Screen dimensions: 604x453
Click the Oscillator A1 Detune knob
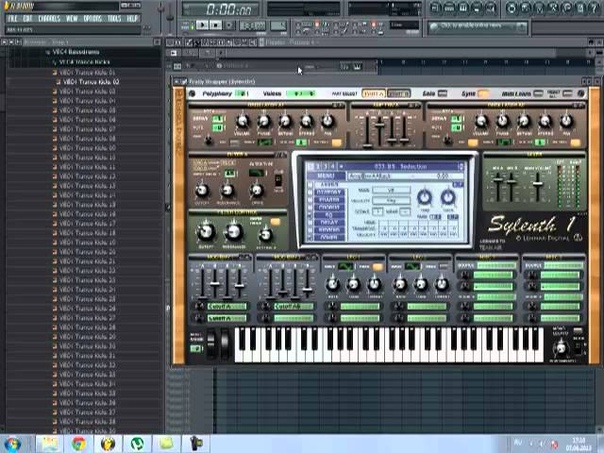point(285,122)
